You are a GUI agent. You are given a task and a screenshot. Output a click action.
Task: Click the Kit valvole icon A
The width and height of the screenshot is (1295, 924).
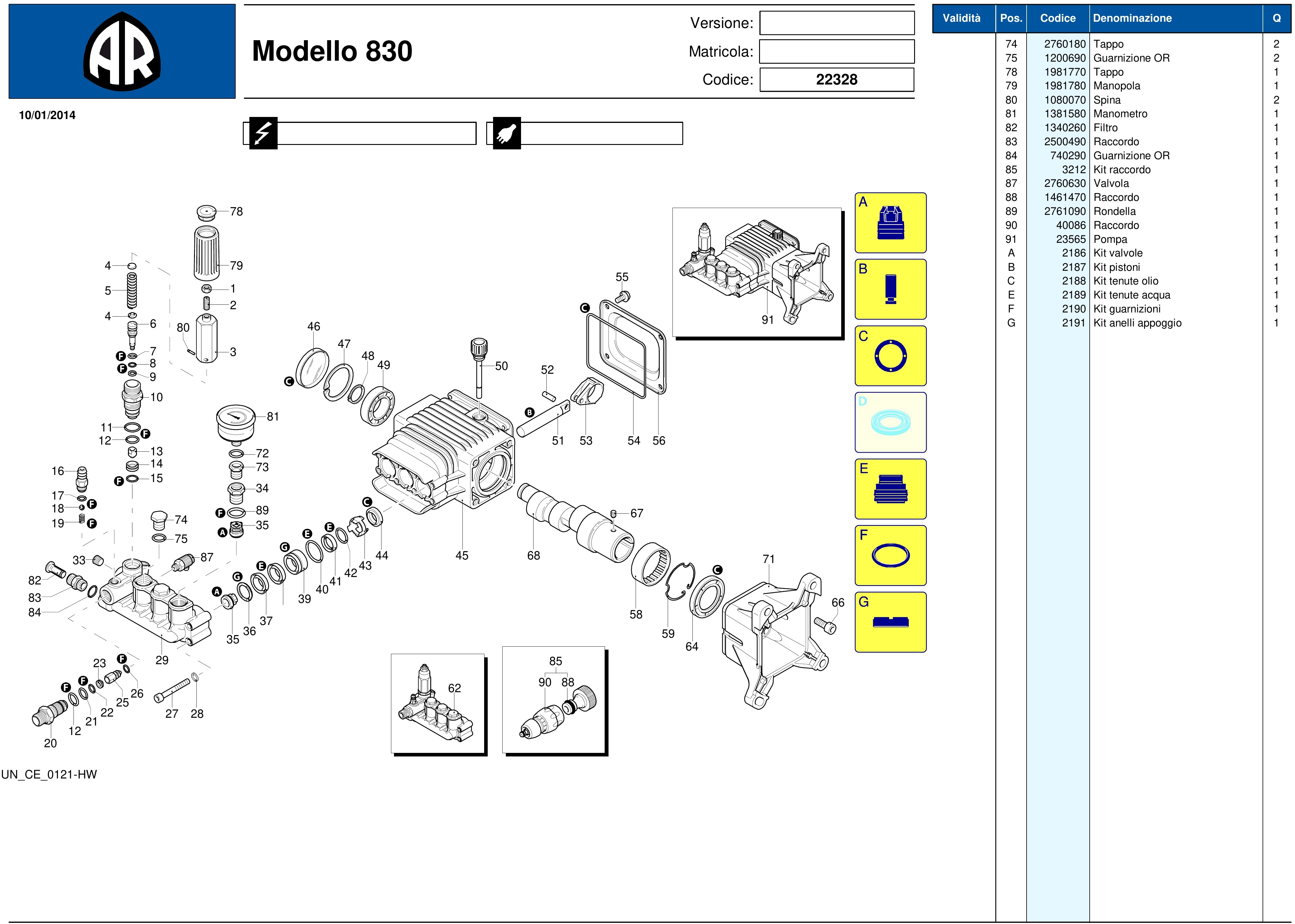pos(890,223)
